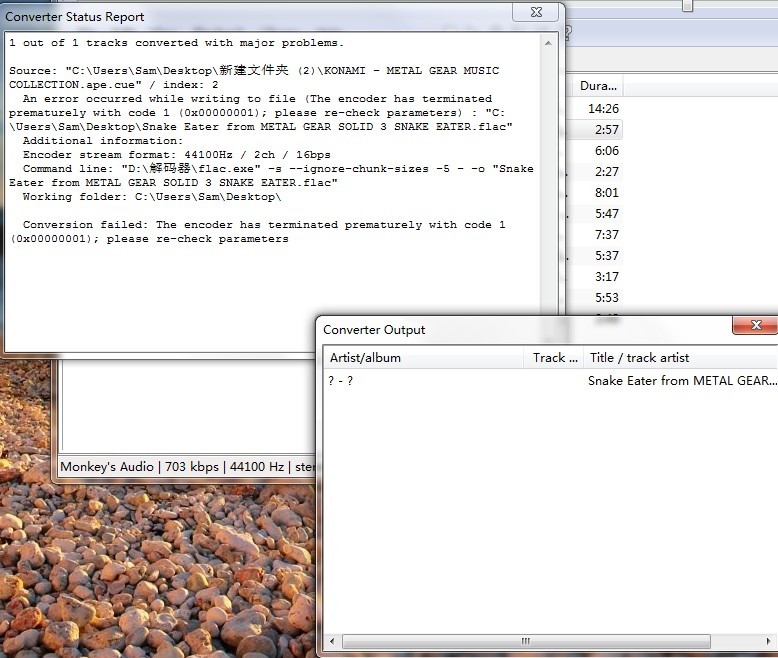Viewport: 778px width, 658px height.
Task: Select the 2:27 duration track in playlist
Action: (x=607, y=172)
